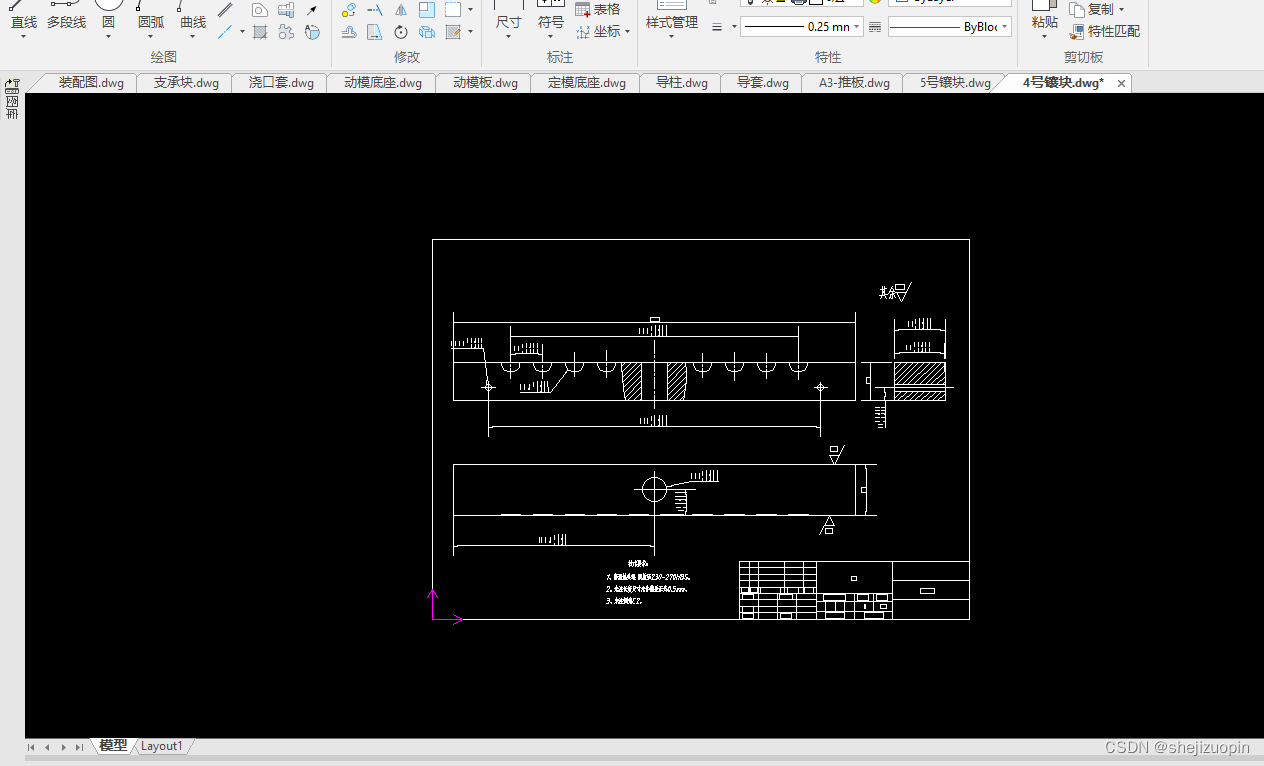The image size is (1264, 766).
Task: Choose the Trim tool icon
Action: pos(374,10)
